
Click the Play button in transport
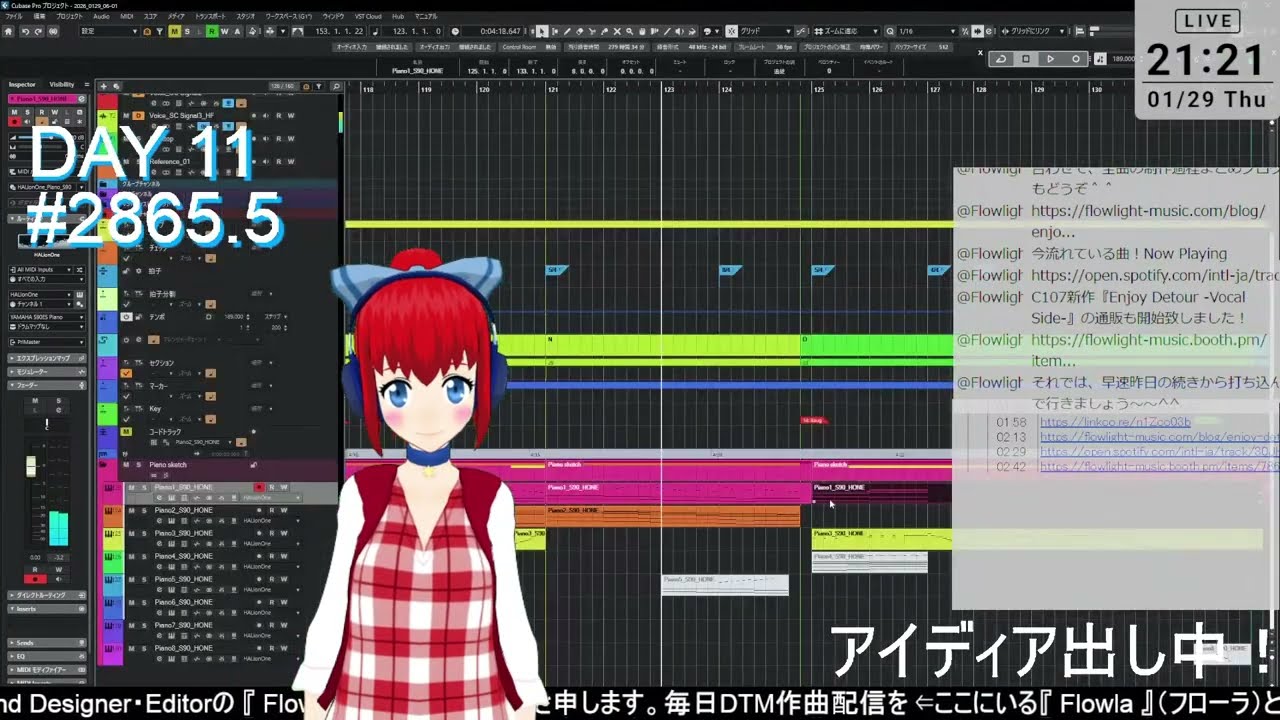coord(1050,59)
